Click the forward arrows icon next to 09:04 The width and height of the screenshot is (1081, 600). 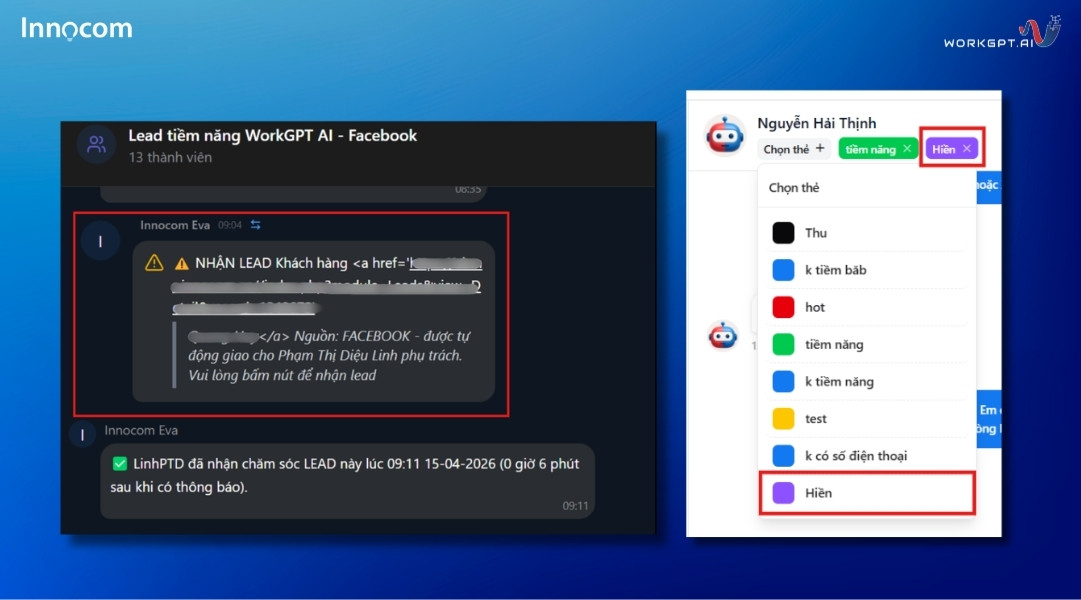256,225
